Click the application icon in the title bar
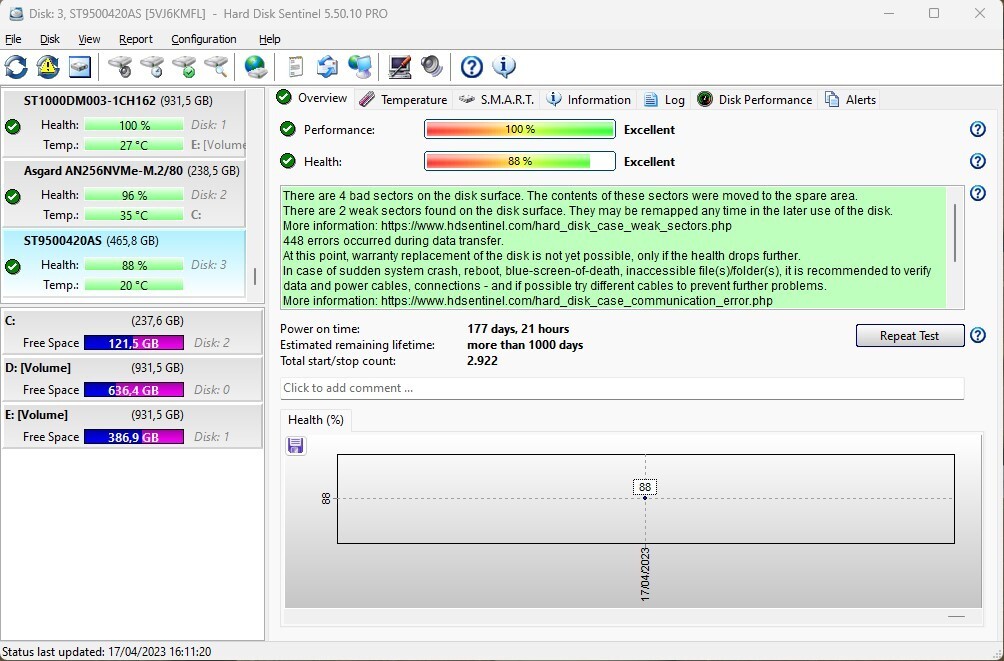Screen dimensions: 1004x661 (16, 13)
